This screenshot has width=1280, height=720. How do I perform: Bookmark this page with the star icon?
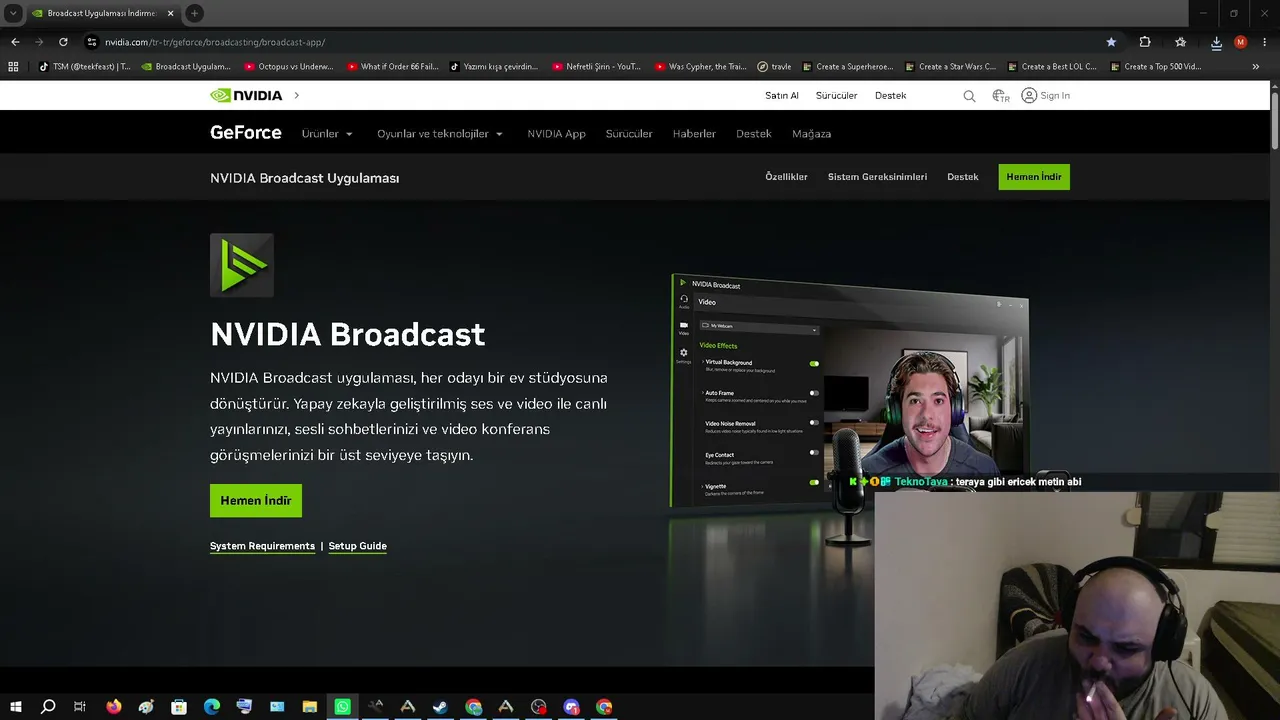[1111, 42]
